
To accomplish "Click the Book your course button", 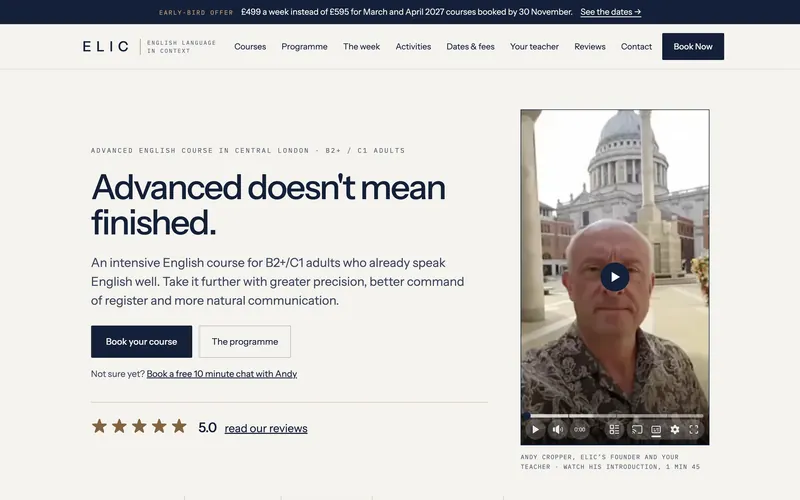I will tap(141, 341).
